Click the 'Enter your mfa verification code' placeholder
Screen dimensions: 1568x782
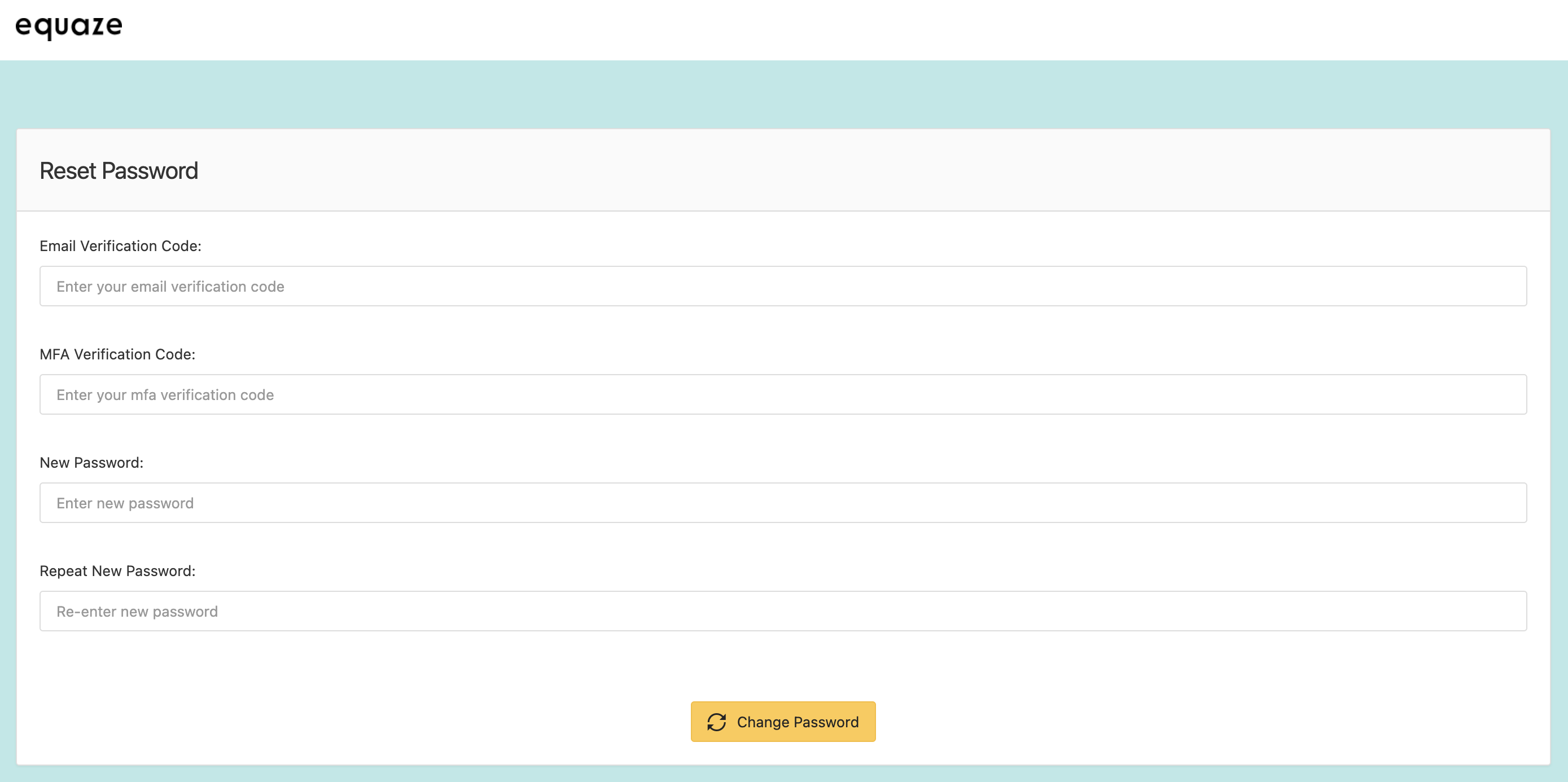click(x=165, y=395)
